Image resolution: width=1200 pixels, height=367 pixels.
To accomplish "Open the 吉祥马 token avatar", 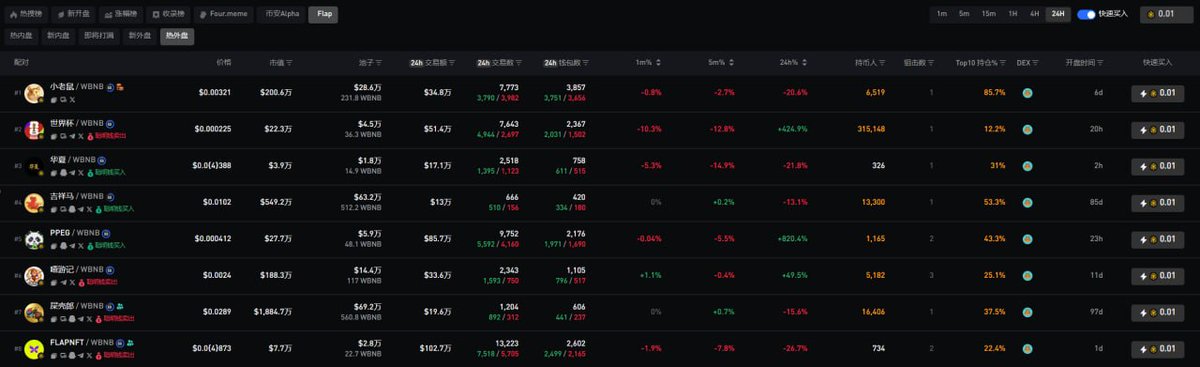I will pos(33,202).
